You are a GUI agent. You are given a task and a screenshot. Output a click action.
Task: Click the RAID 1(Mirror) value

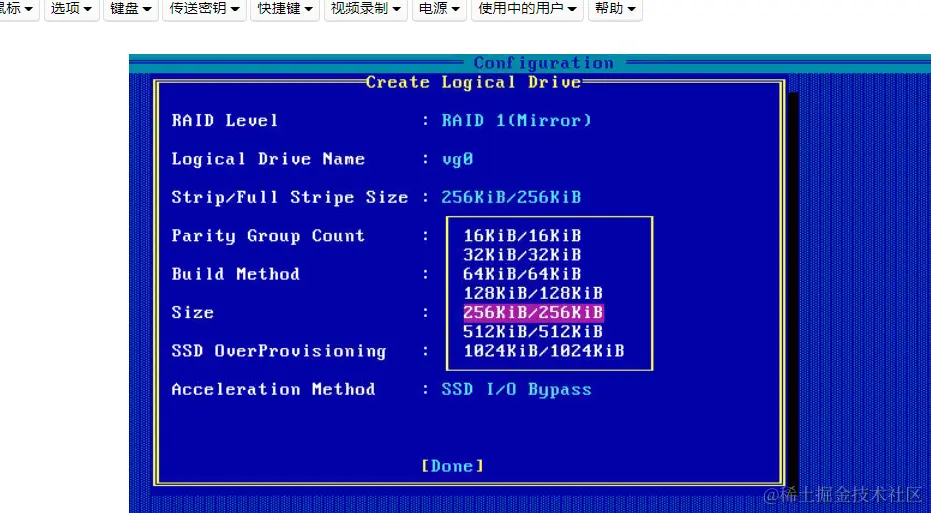pyautogui.click(x=517, y=121)
